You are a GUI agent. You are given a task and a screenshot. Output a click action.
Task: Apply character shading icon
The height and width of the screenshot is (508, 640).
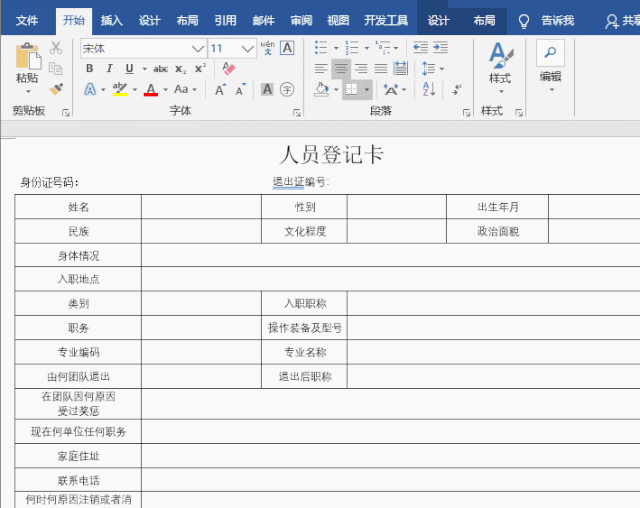coord(267,89)
